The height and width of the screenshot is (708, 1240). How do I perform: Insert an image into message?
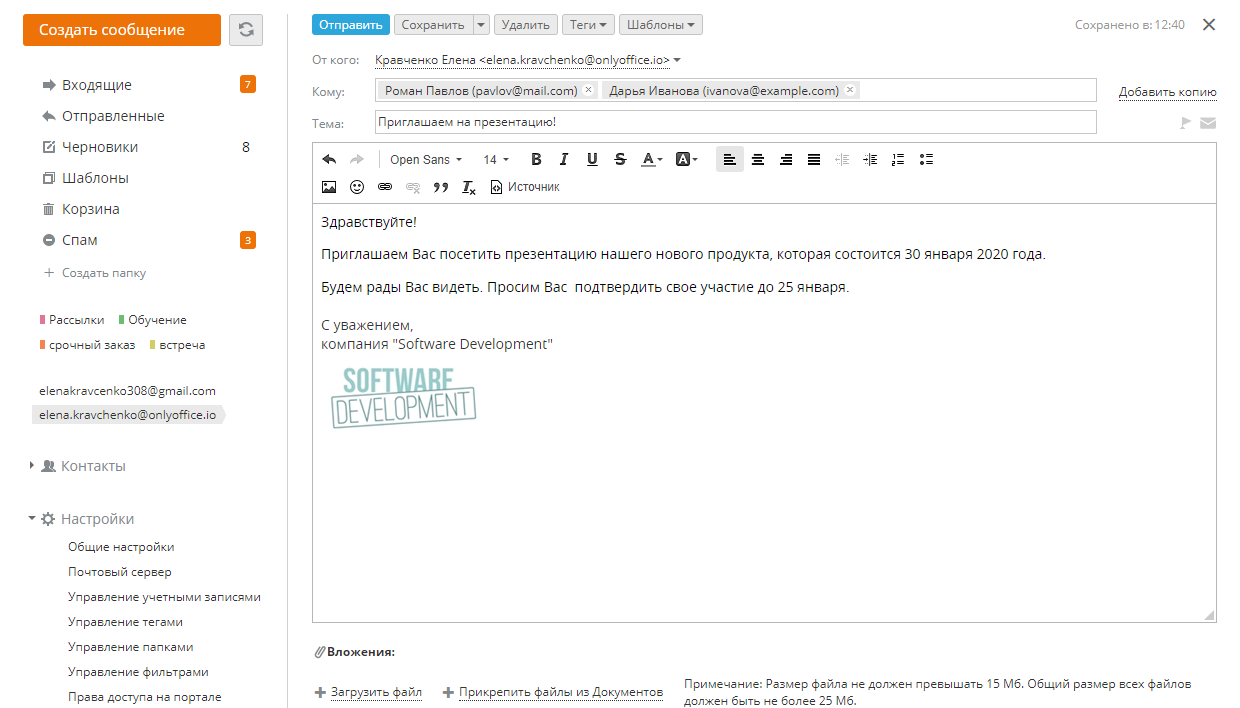[329, 187]
